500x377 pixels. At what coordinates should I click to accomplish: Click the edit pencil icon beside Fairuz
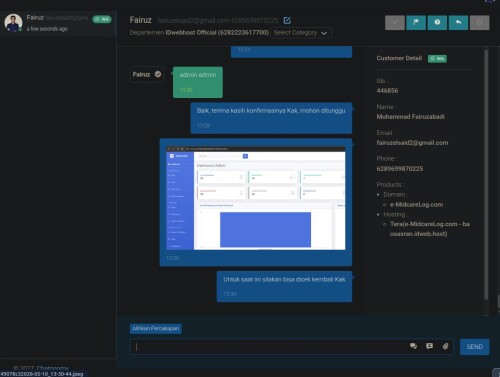287,21
